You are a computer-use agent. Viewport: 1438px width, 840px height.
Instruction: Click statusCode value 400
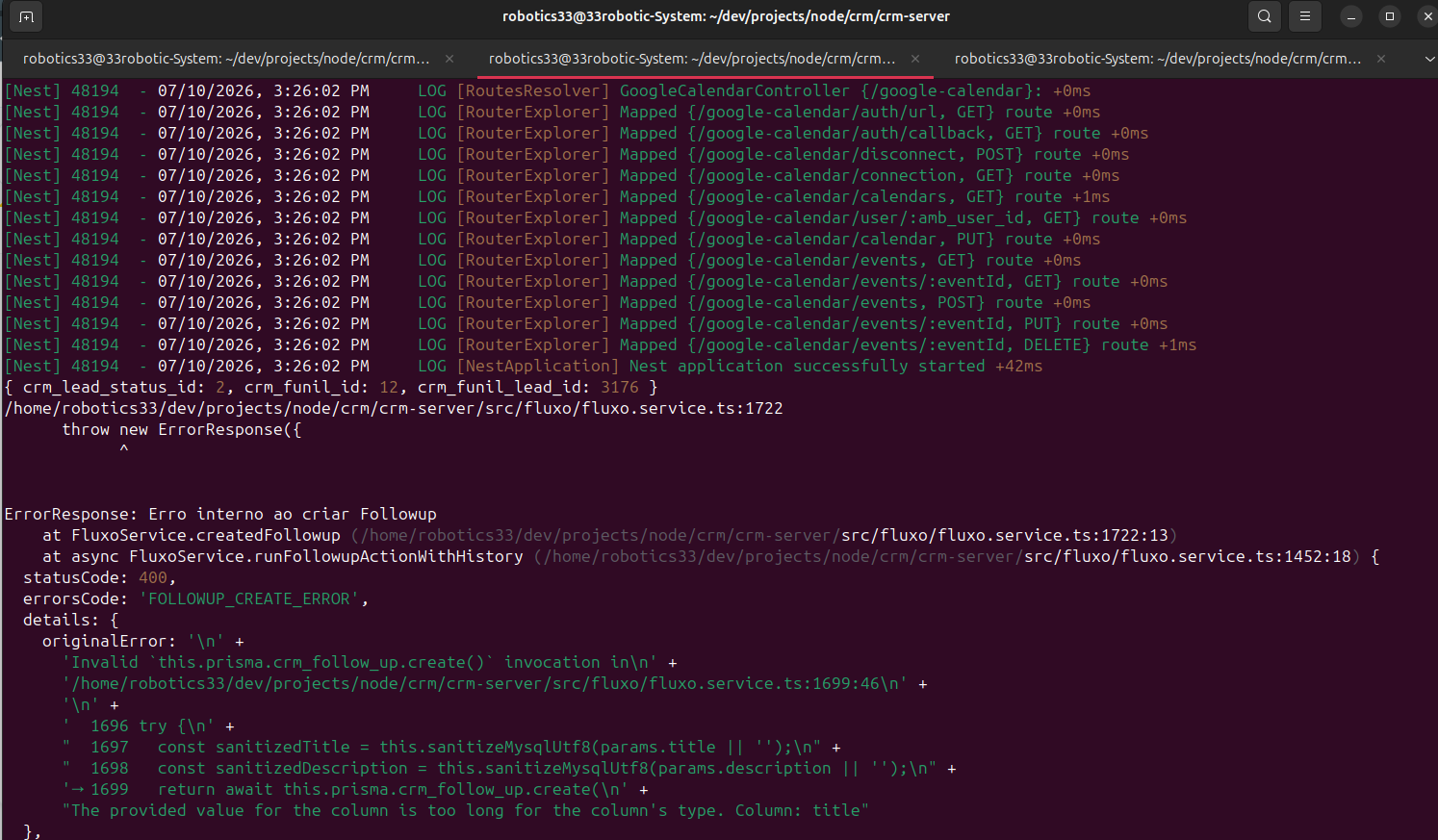coord(153,577)
